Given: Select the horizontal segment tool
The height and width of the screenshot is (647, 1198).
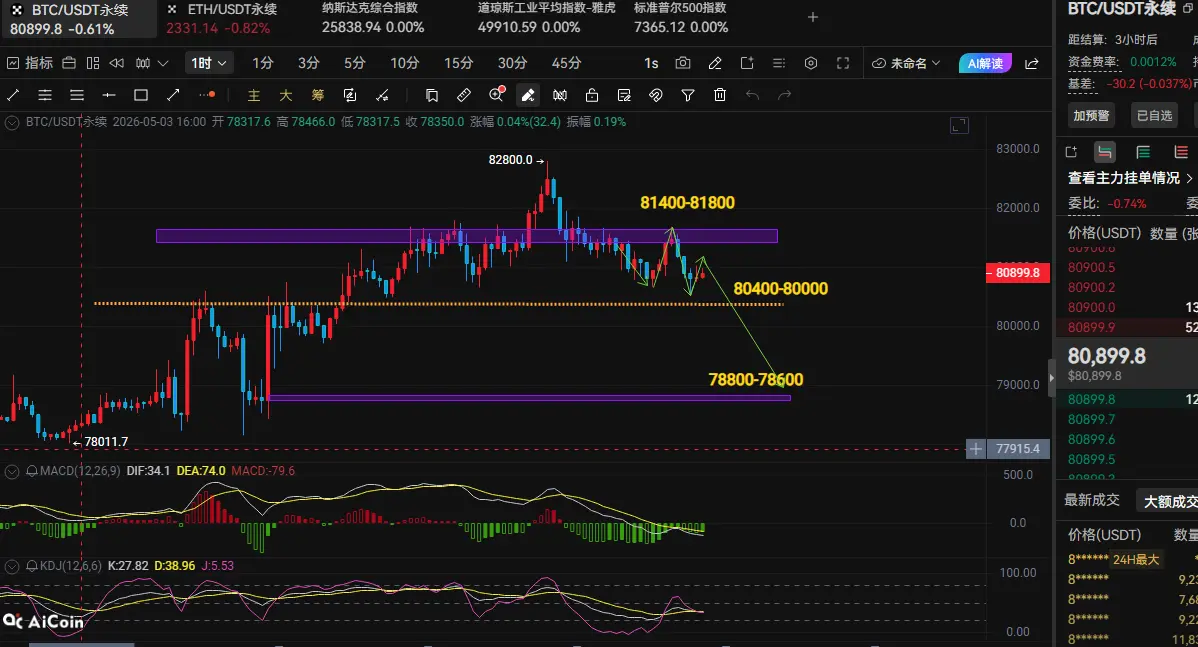Looking at the screenshot, I should point(109,95).
